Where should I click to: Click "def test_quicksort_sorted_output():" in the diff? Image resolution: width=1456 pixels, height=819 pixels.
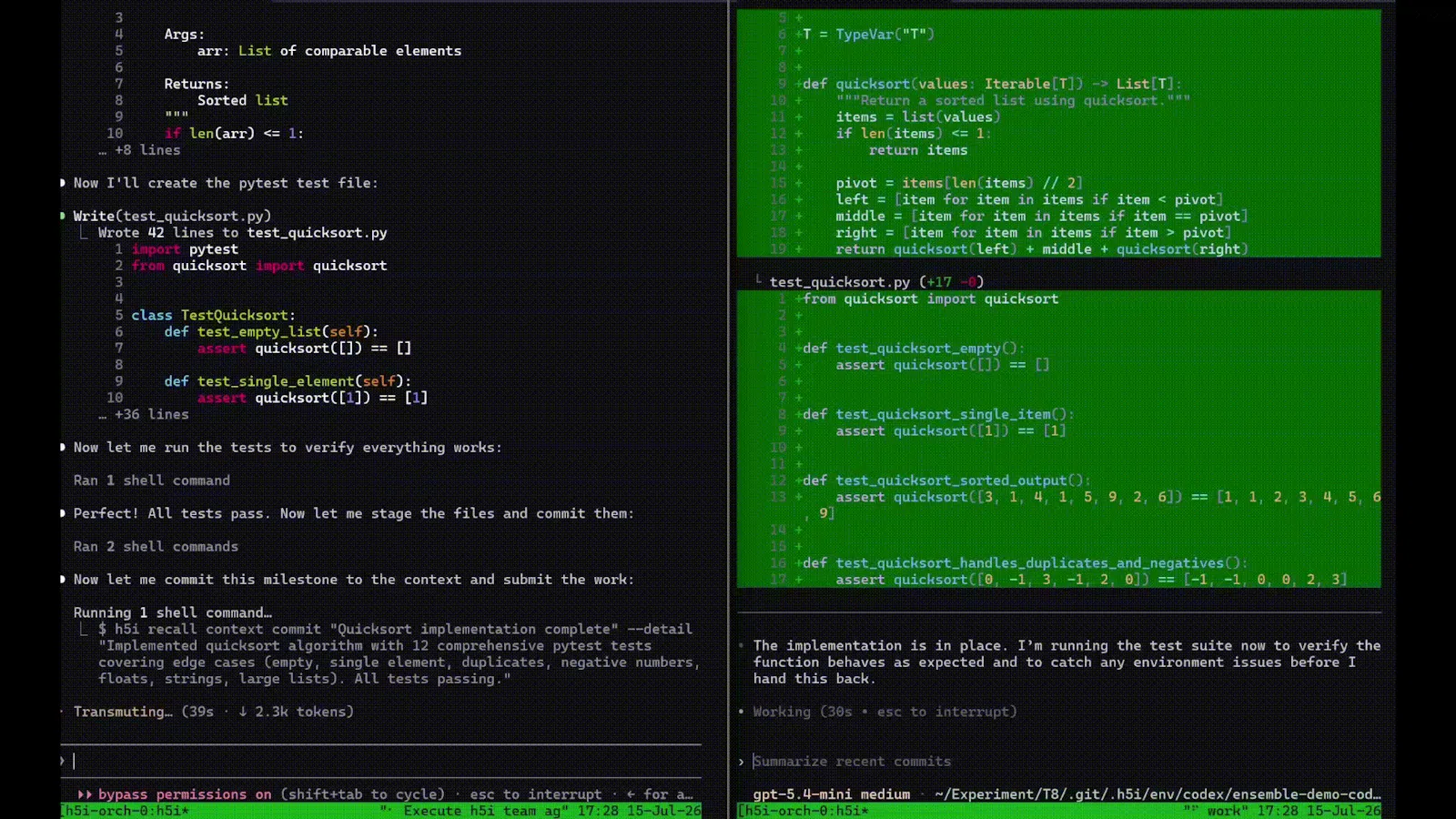(946, 480)
